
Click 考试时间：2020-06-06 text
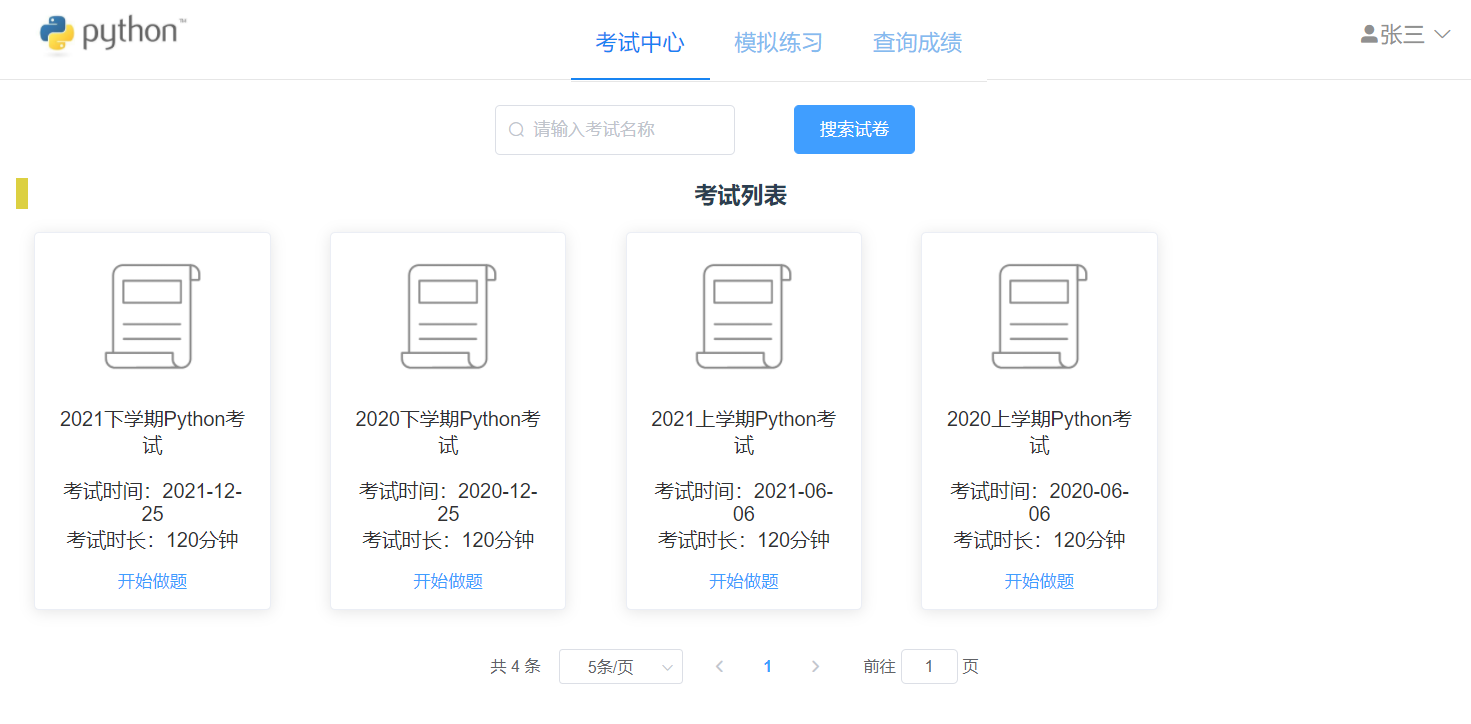coord(1039,502)
